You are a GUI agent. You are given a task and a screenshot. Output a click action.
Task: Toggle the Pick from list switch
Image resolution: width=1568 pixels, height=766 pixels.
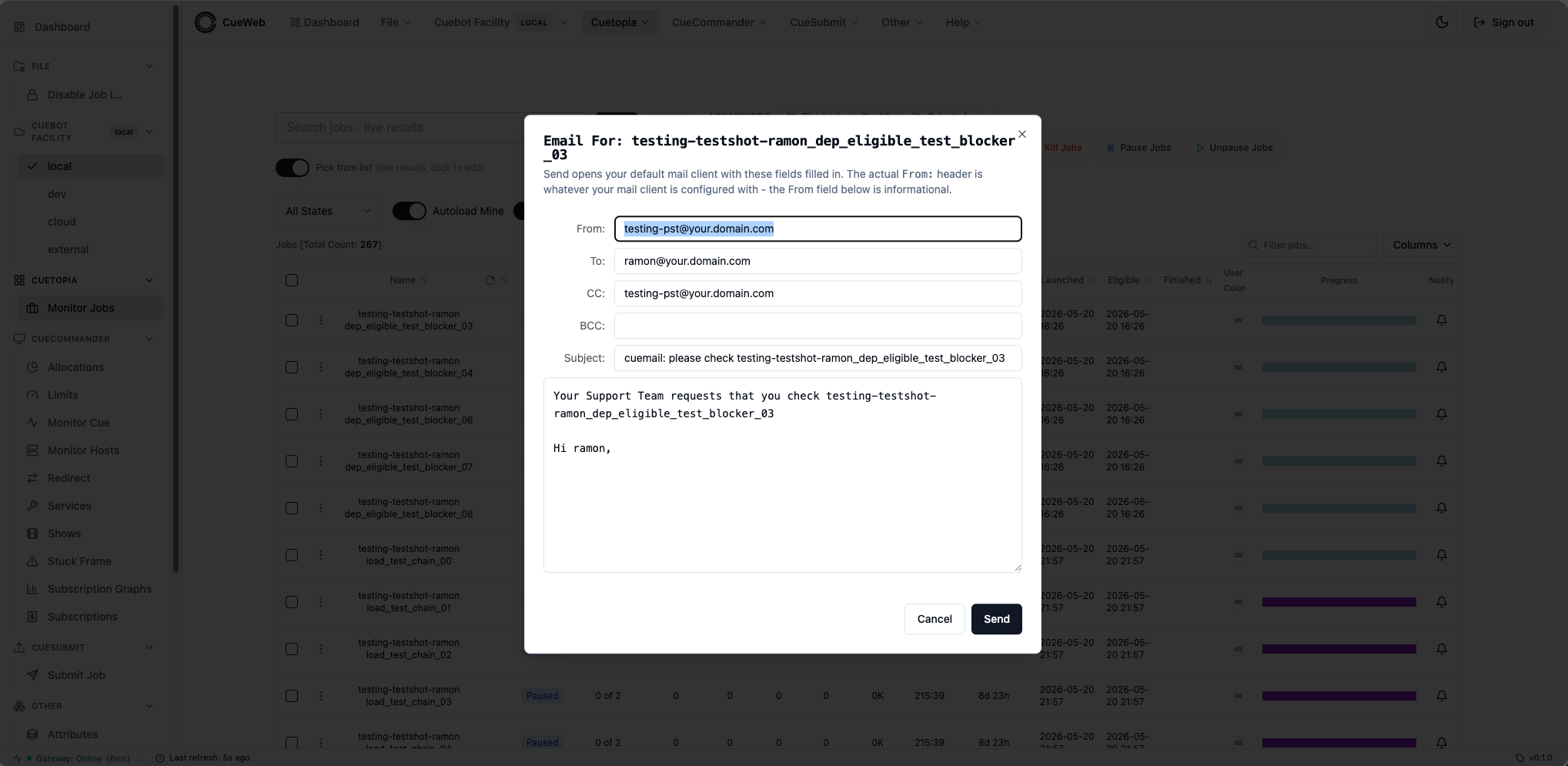[x=293, y=168]
